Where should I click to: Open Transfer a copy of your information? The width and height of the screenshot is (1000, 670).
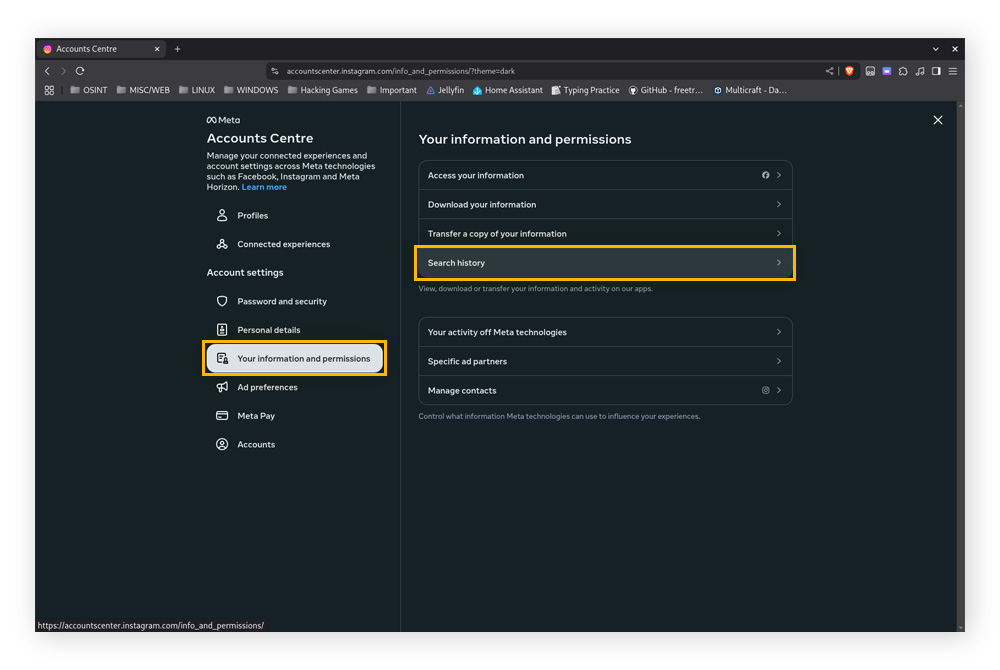605,234
